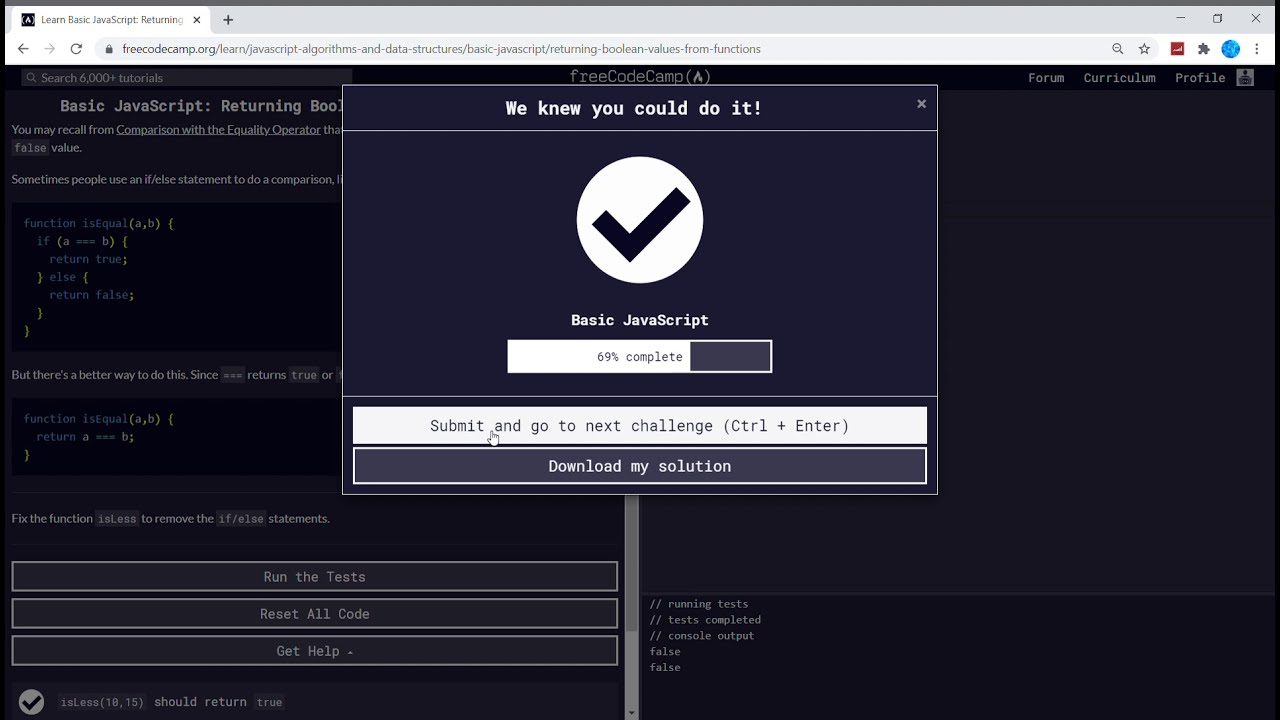Viewport: 1280px width, 720px height.
Task: Expand the Get Help dropdown
Action: point(315,651)
